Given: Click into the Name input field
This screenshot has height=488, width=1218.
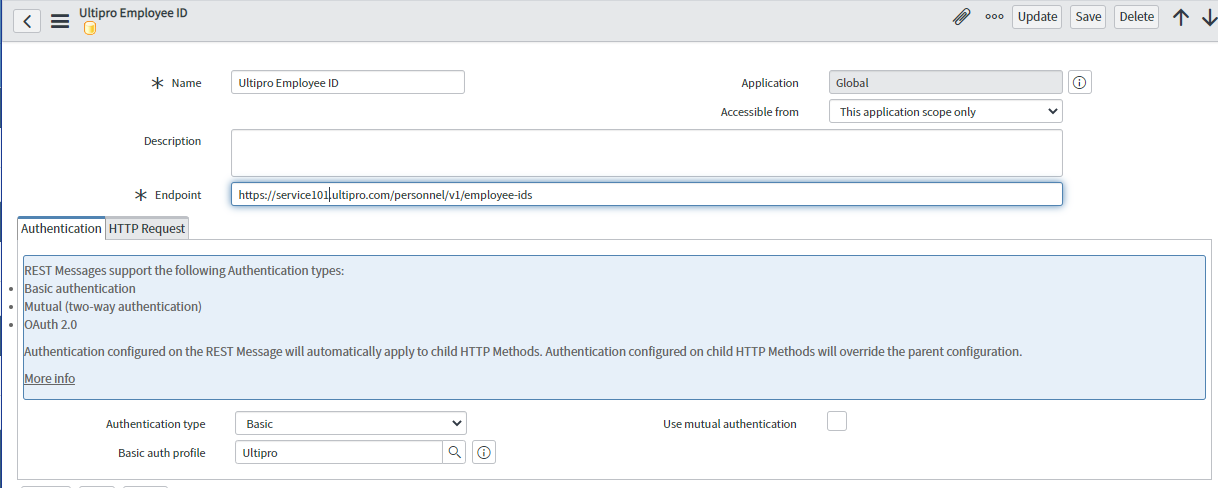Looking at the screenshot, I should pyautogui.click(x=348, y=82).
